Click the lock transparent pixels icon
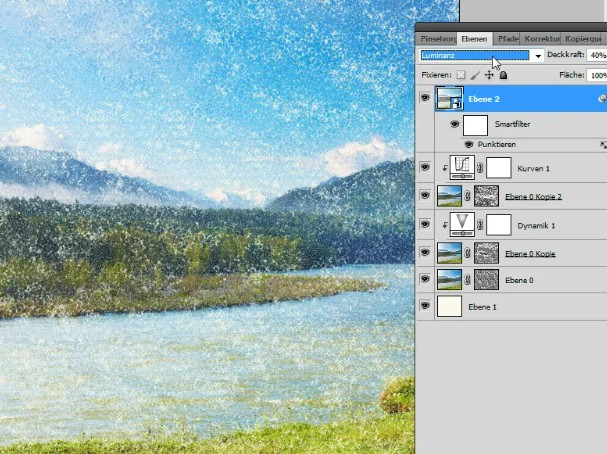The image size is (607, 454). point(461,75)
